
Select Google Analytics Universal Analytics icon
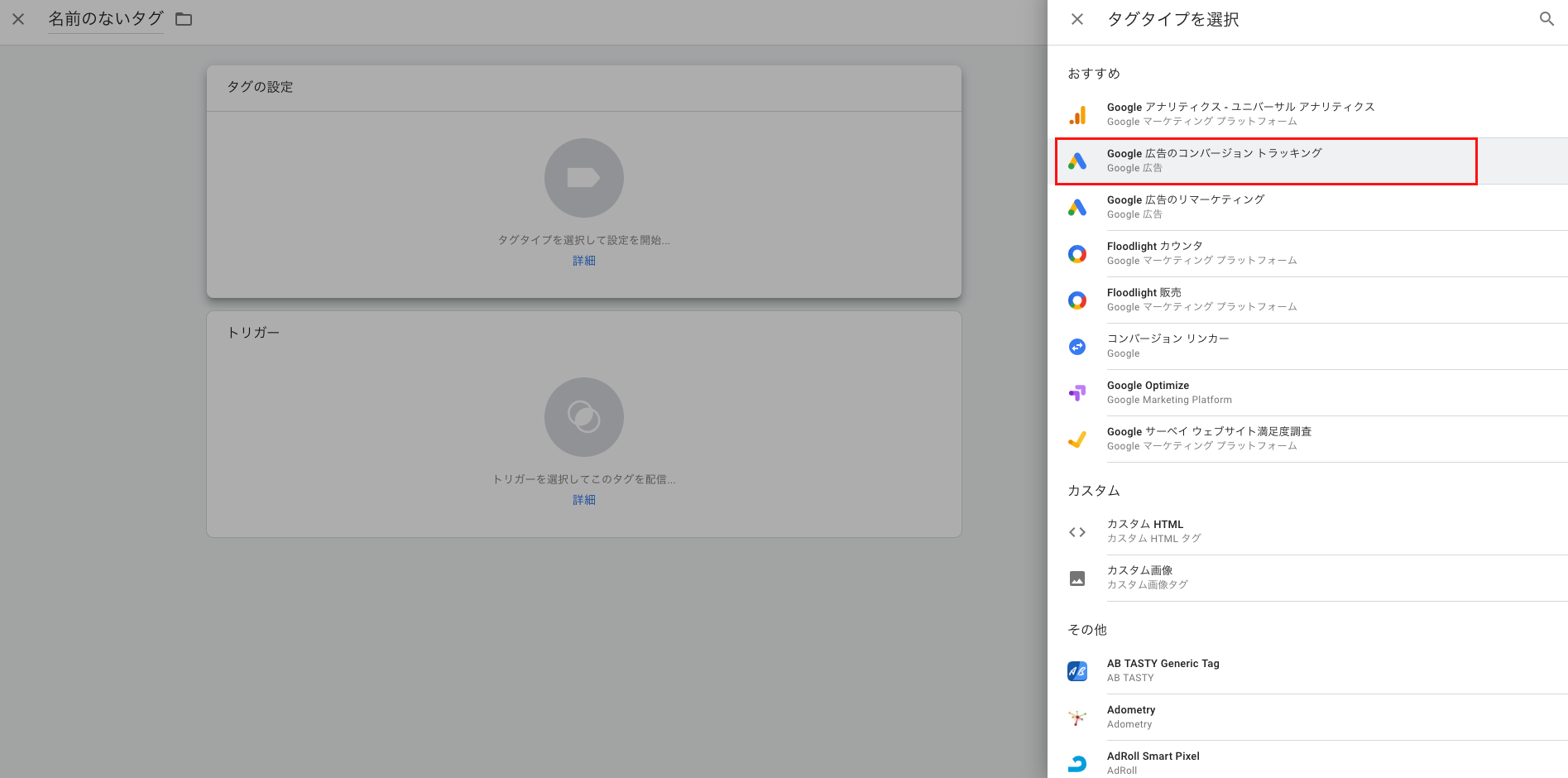coord(1077,115)
